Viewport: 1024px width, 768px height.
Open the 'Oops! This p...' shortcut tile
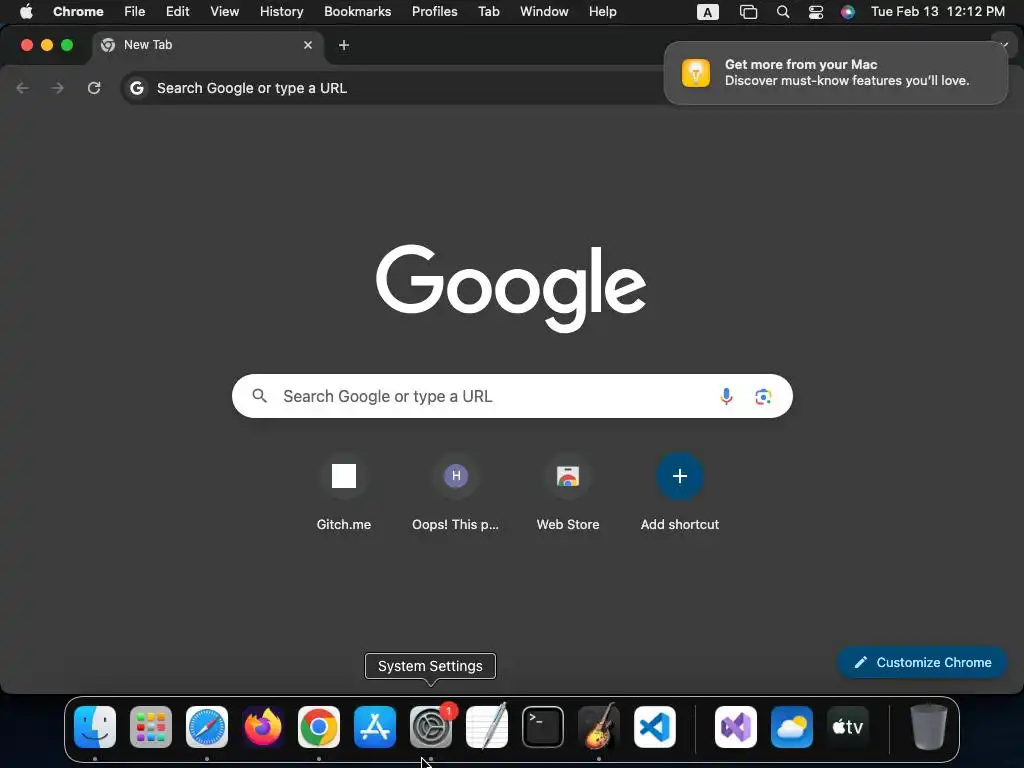pos(455,493)
